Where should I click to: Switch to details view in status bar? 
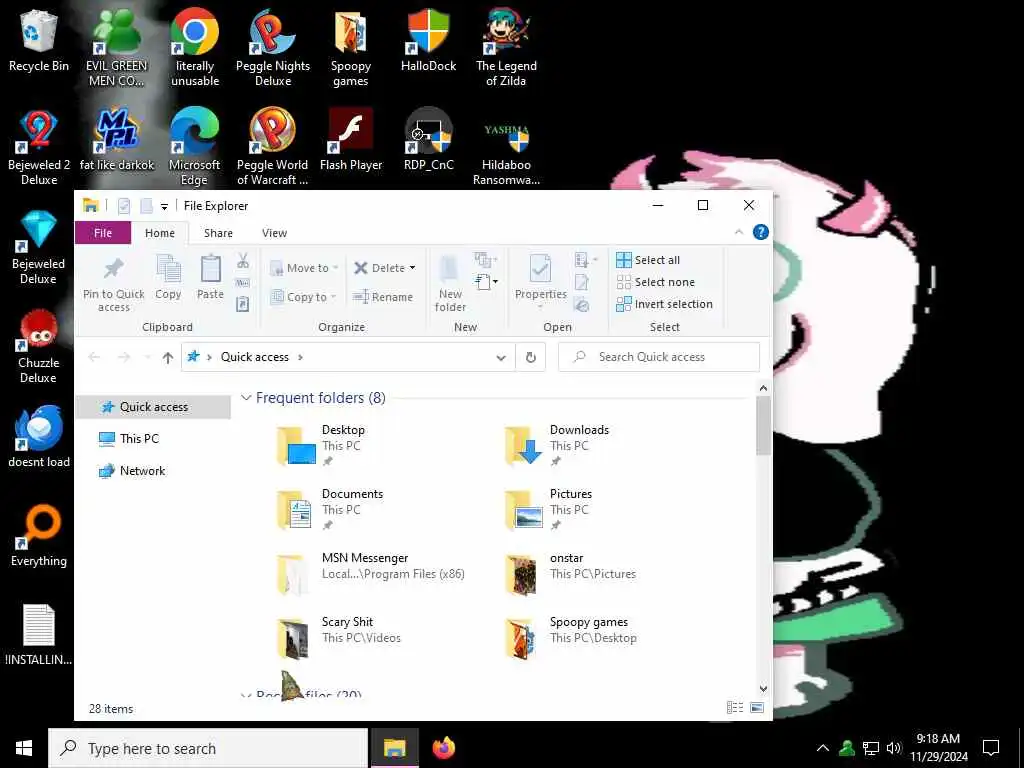735,707
